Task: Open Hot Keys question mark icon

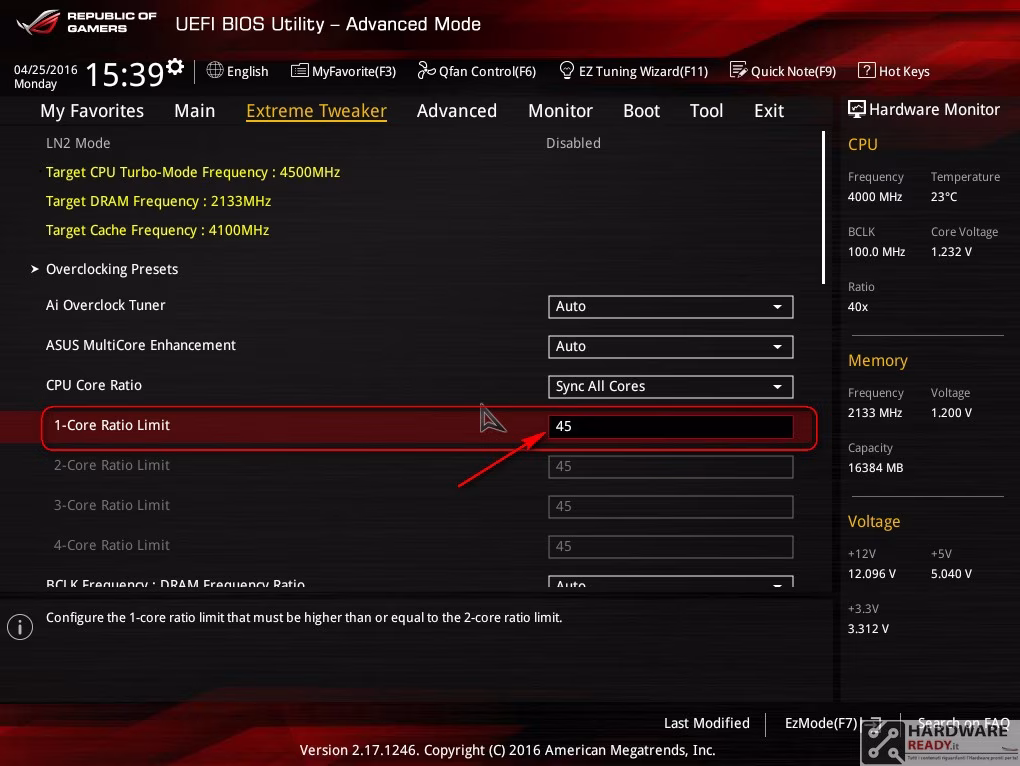Action: (x=866, y=70)
